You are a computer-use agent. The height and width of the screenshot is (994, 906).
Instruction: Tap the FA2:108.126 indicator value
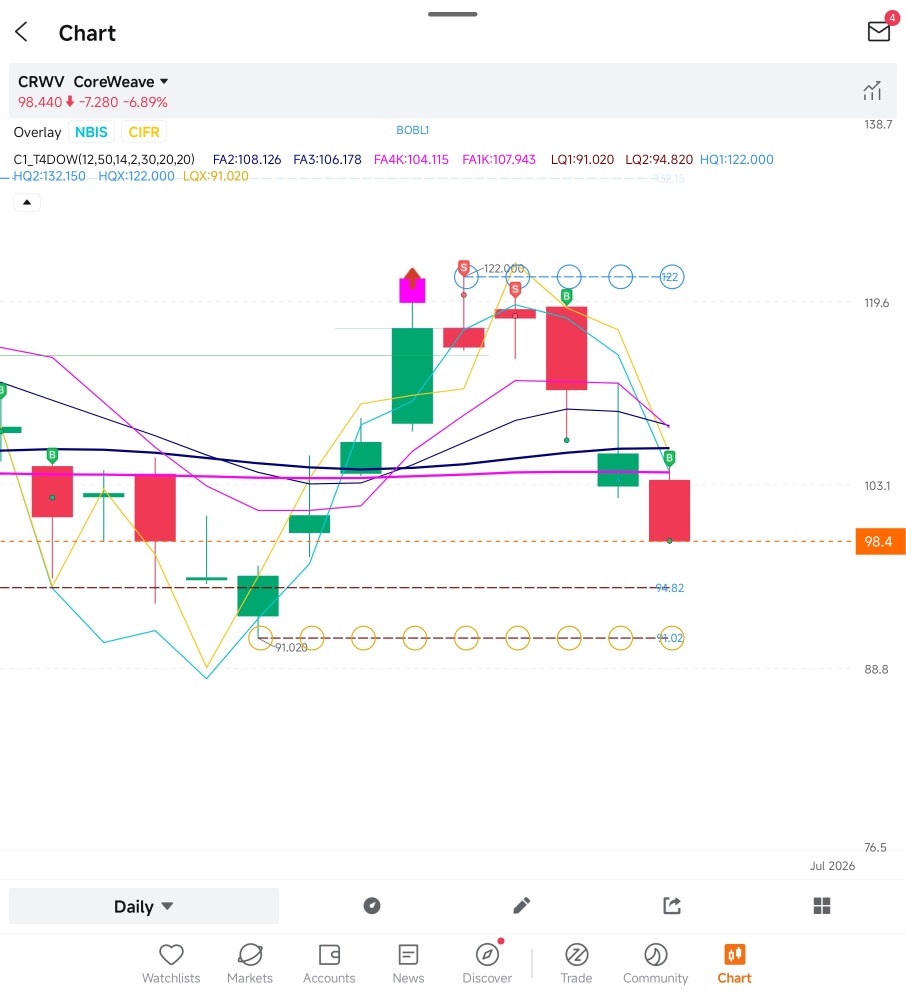(x=247, y=160)
